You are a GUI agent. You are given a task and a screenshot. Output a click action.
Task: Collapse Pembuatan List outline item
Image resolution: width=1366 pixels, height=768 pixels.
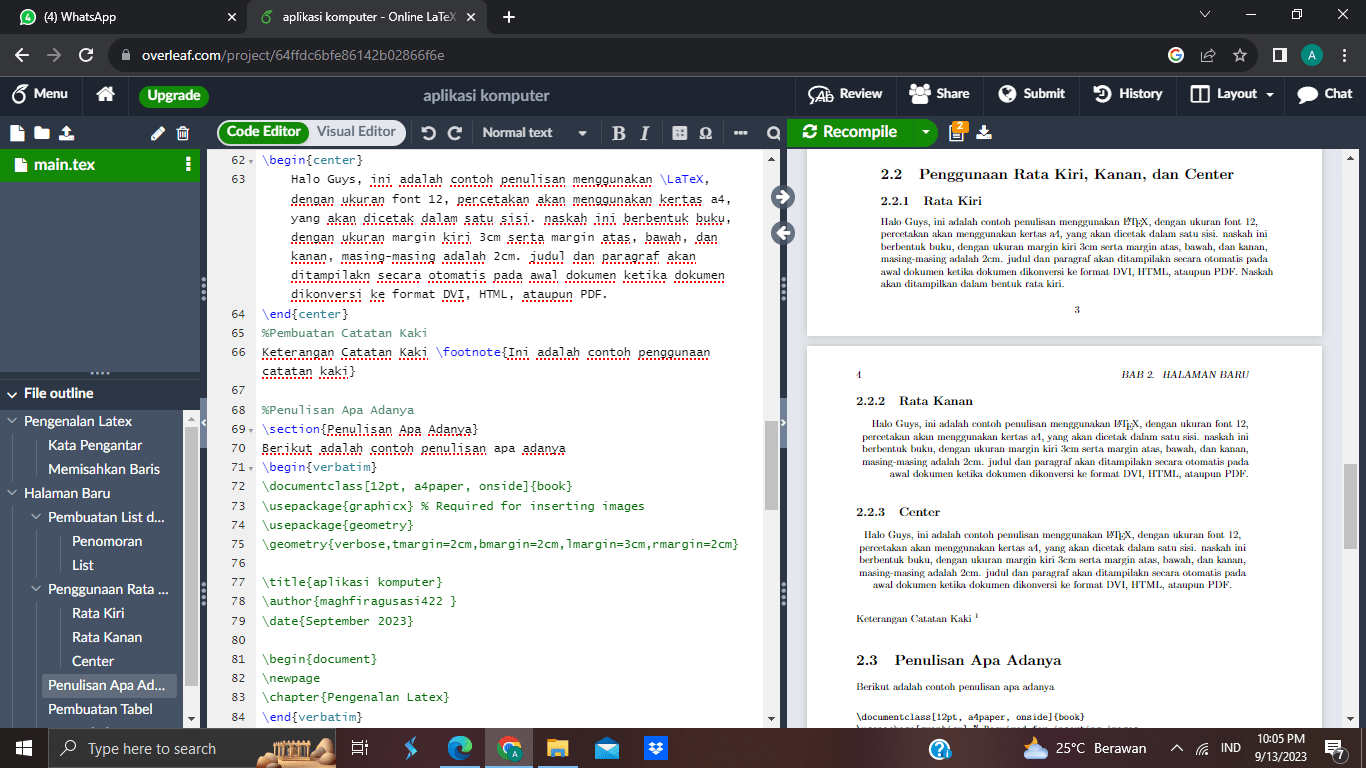click(x=36, y=517)
